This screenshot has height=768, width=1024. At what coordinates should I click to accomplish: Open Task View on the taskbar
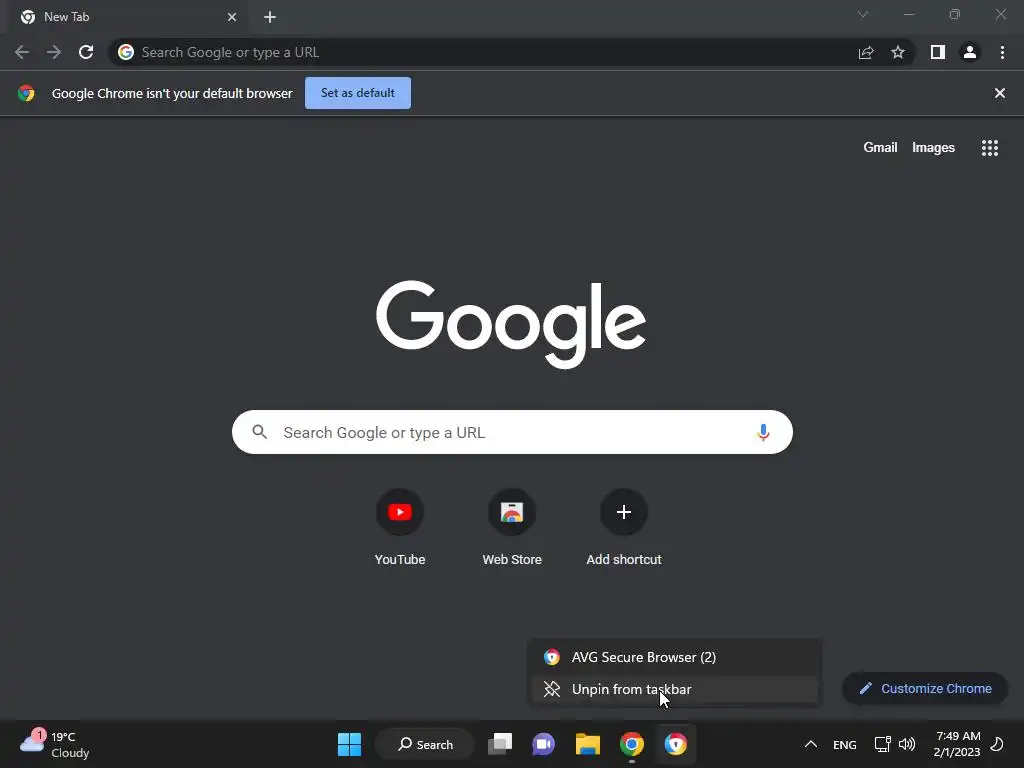pyautogui.click(x=500, y=744)
